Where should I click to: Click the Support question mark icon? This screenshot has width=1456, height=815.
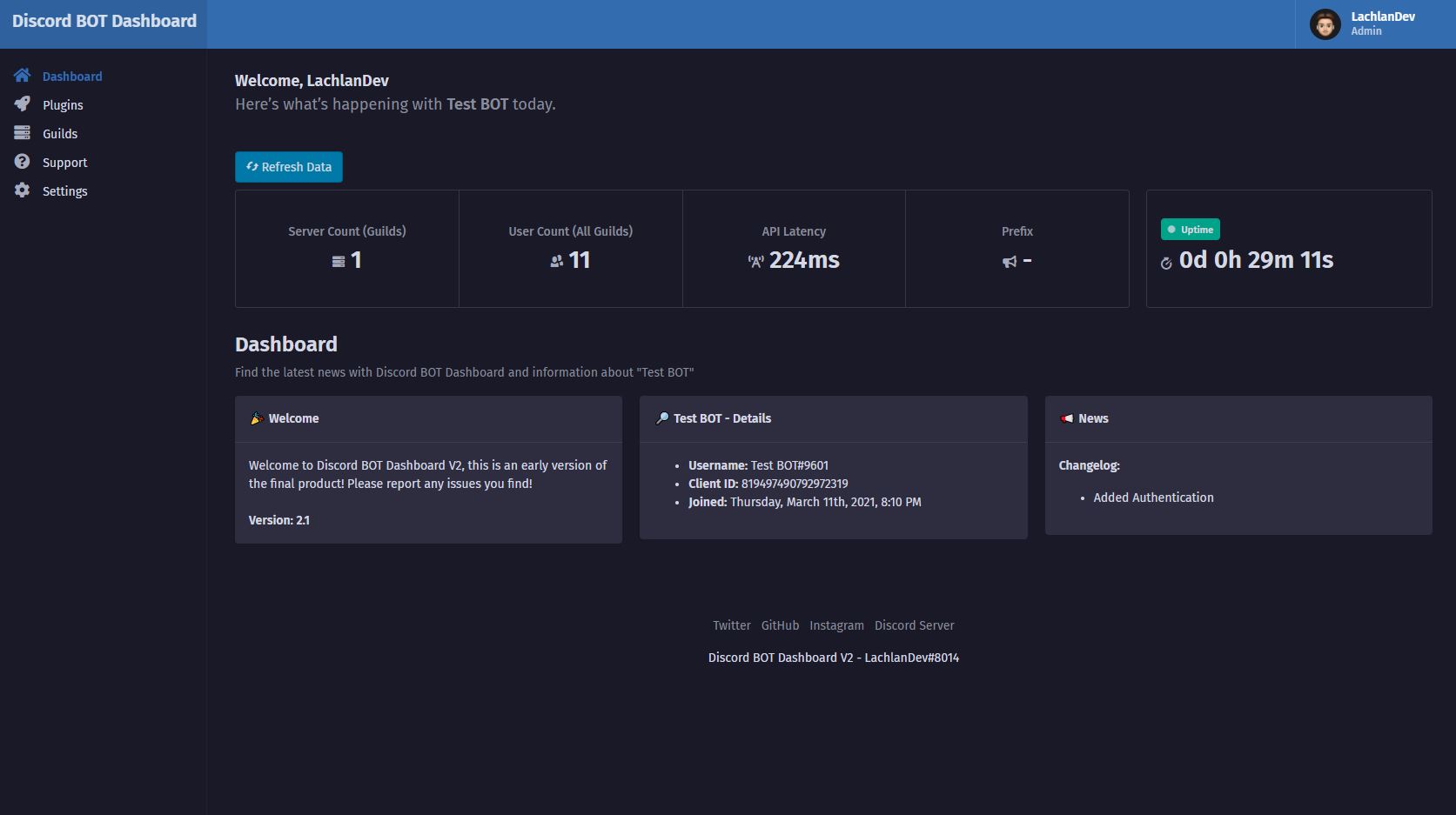[22, 162]
